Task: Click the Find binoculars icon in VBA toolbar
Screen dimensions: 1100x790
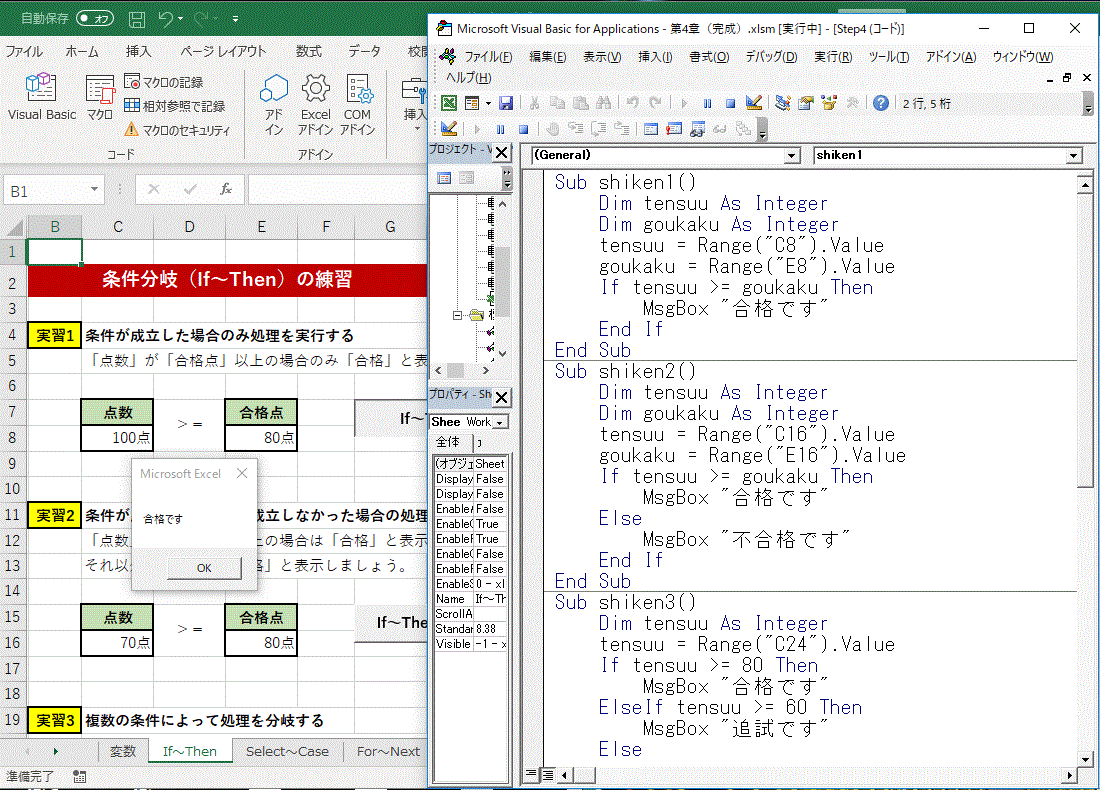Action: (x=603, y=103)
